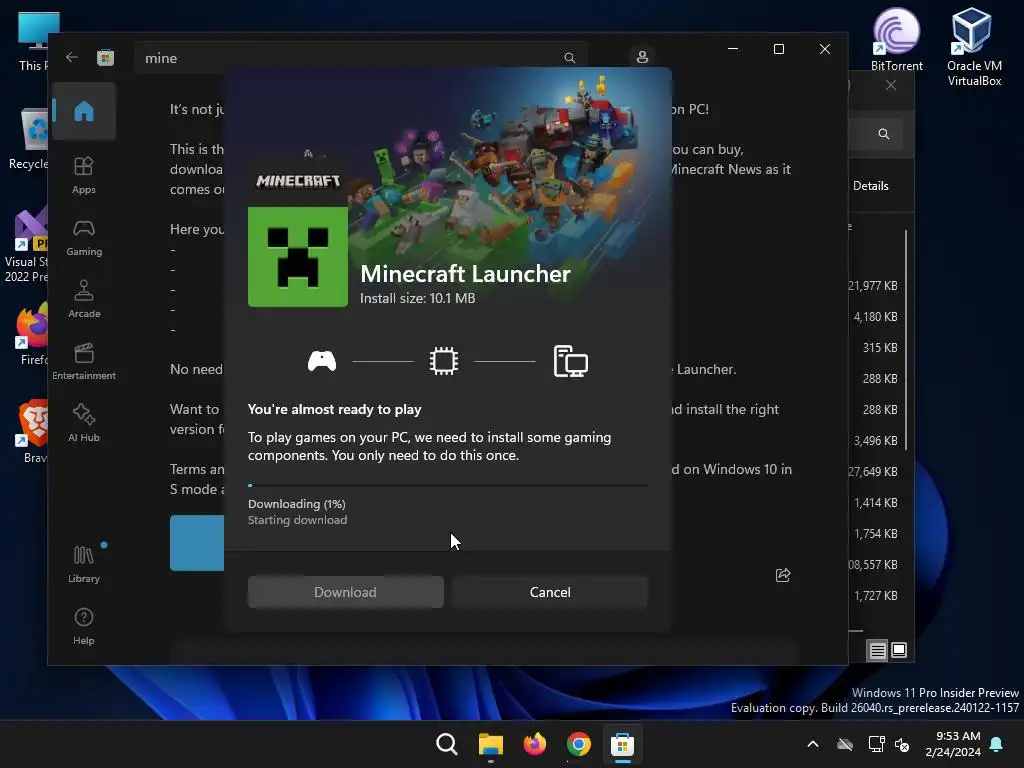Click the disabled Download button
Image resolution: width=1024 pixels, height=768 pixels.
345,592
